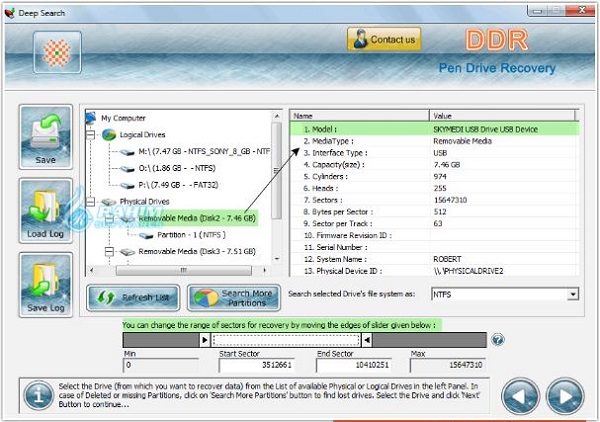Click the Min value field

click(x=161, y=365)
